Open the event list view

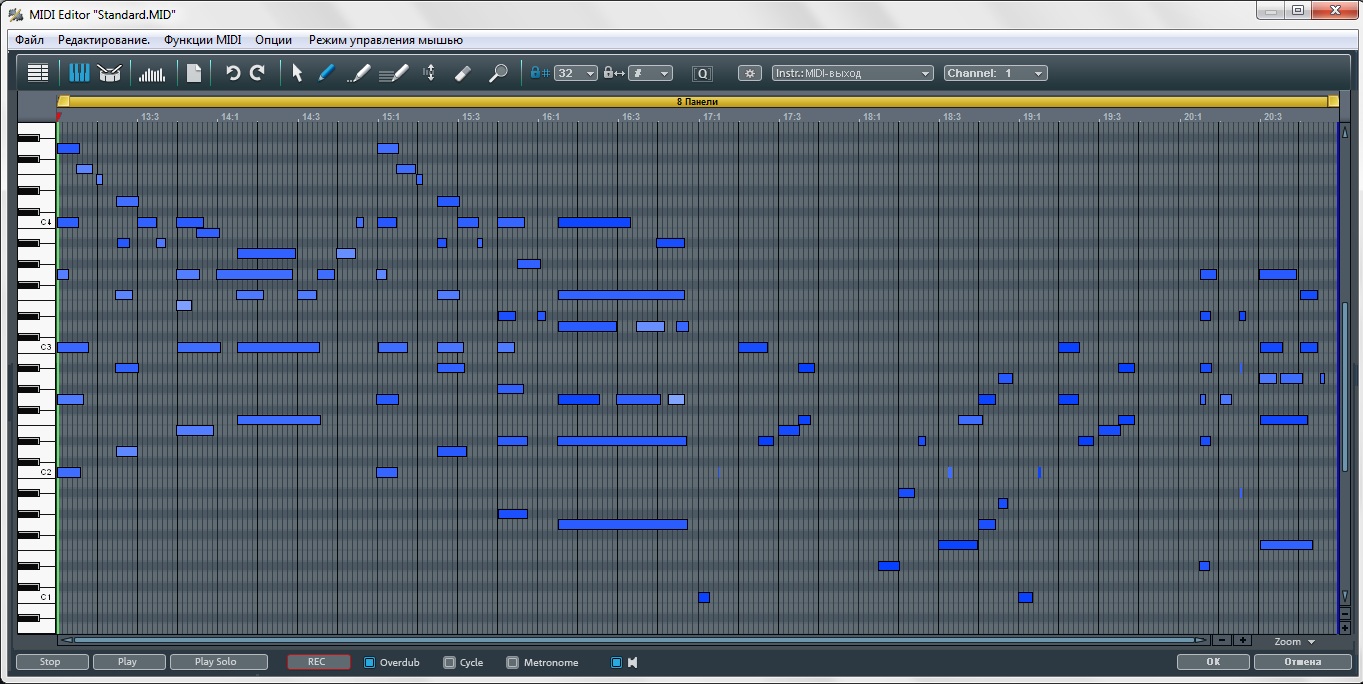coord(38,73)
